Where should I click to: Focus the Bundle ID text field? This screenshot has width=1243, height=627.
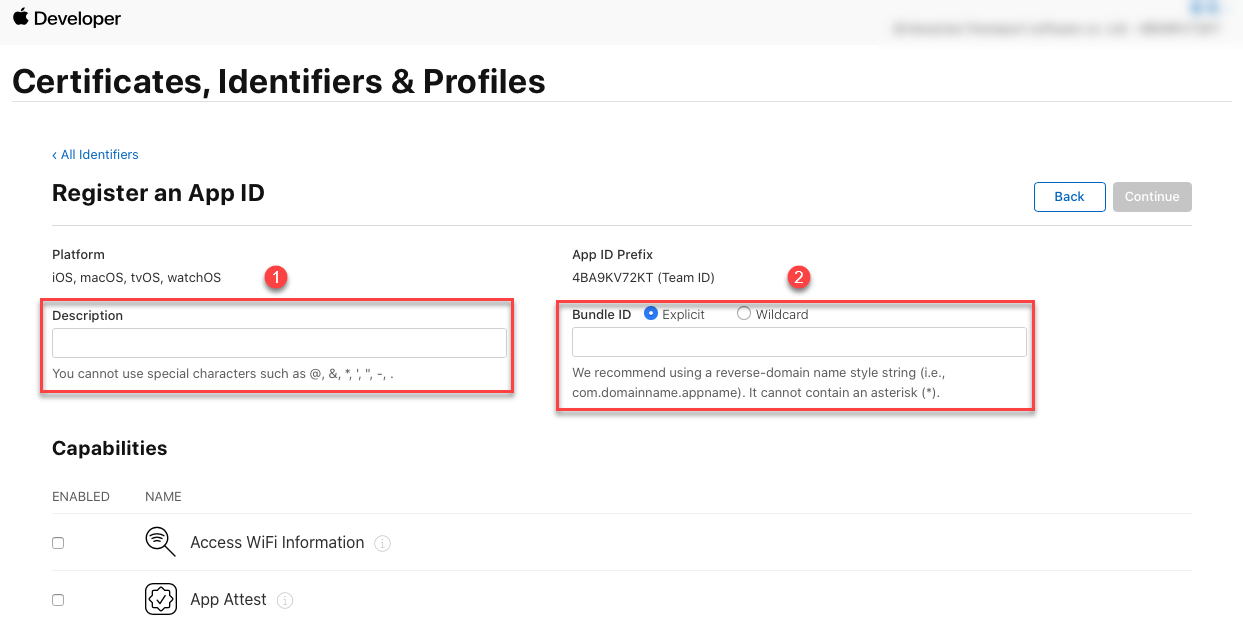coord(799,343)
